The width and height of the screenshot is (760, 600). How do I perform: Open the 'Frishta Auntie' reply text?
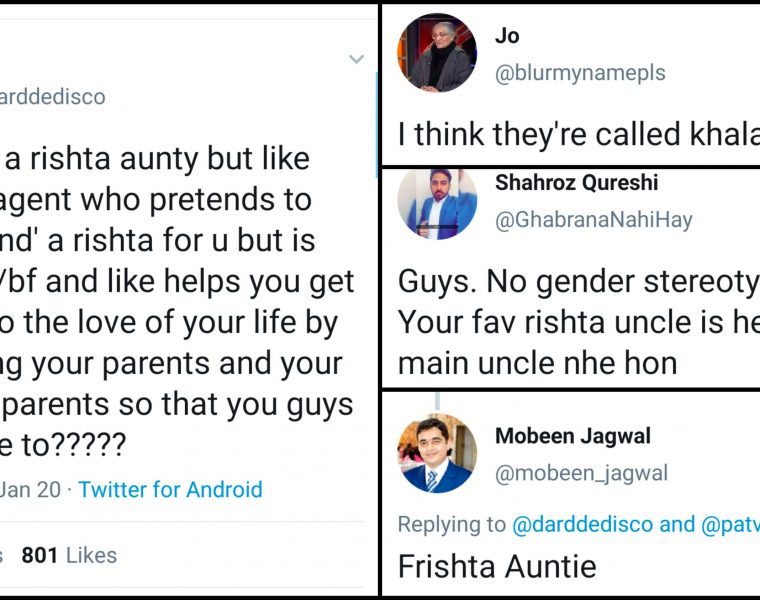pyautogui.click(x=497, y=566)
